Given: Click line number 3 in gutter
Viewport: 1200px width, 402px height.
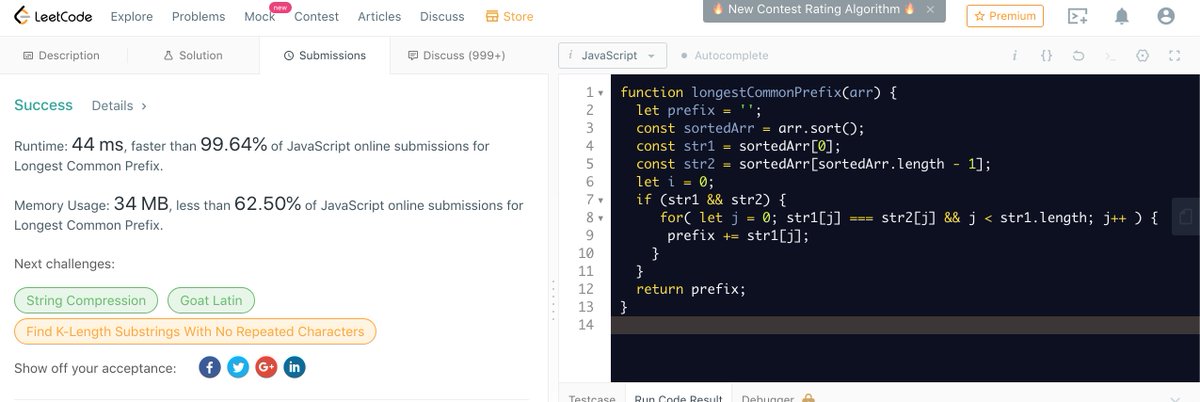Looking at the screenshot, I should 589,127.
